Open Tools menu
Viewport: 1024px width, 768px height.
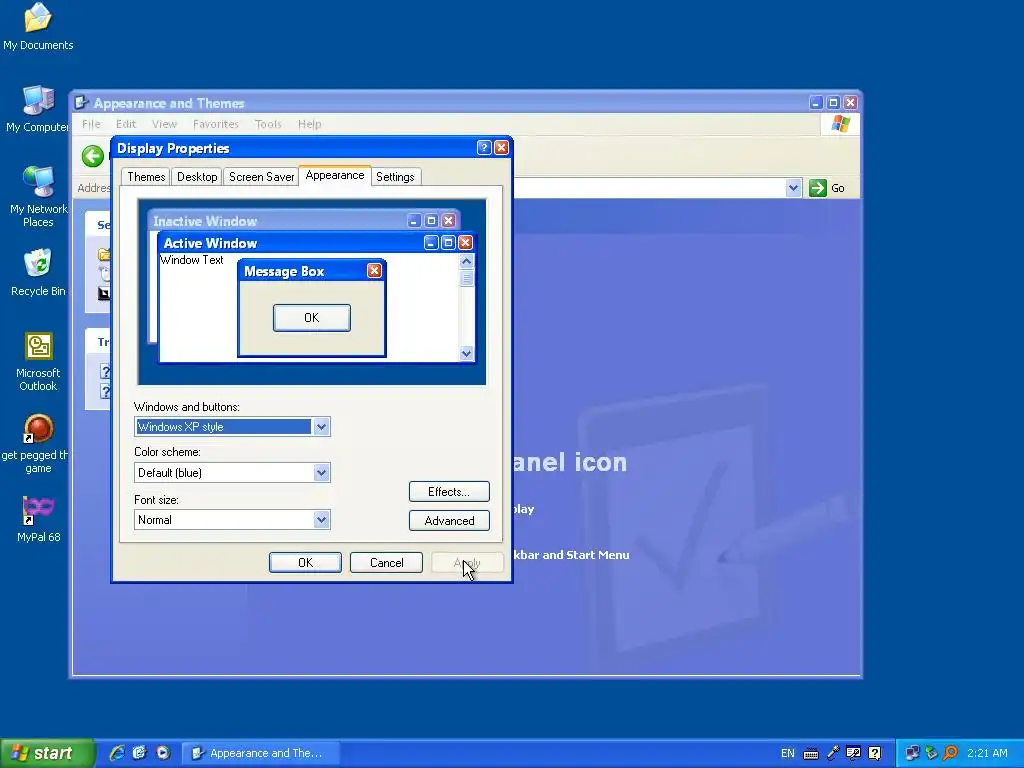pos(268,124)
